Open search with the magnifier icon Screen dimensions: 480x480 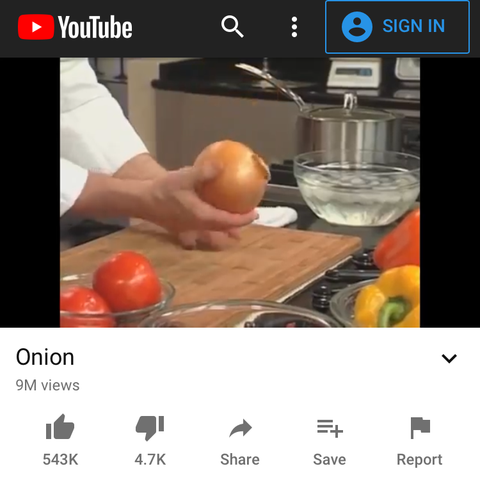coord(232,27)
